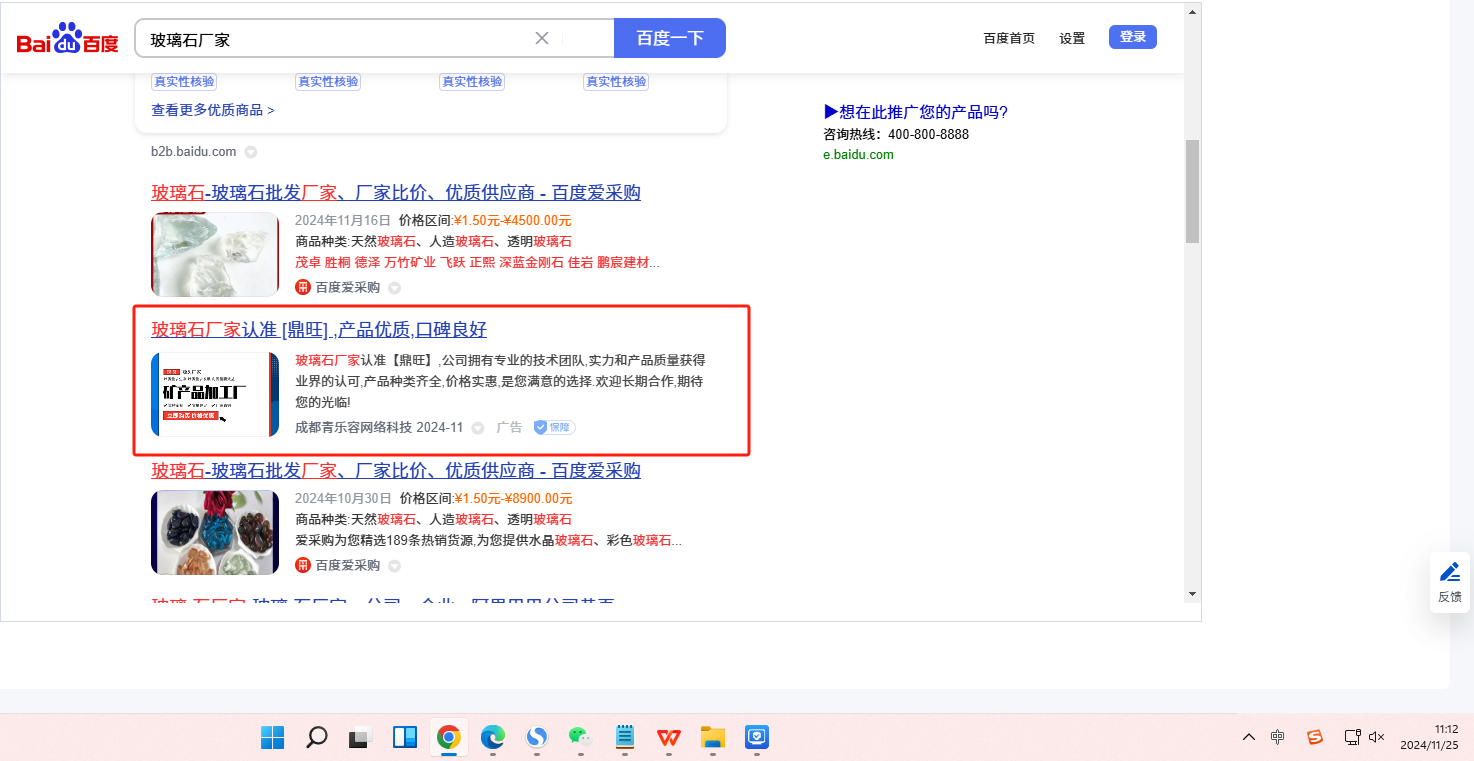The height and width of the screenshot is (761, 1474).
Task: Expand the dropdown next to b2b.baidu.com
Action: [x=251, y=152]
